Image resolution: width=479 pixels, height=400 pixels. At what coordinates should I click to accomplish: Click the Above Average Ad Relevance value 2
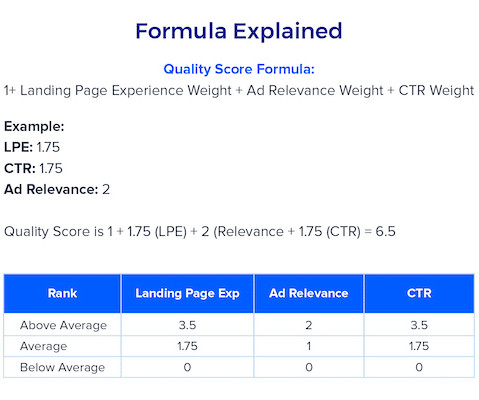tap(309, 325)
